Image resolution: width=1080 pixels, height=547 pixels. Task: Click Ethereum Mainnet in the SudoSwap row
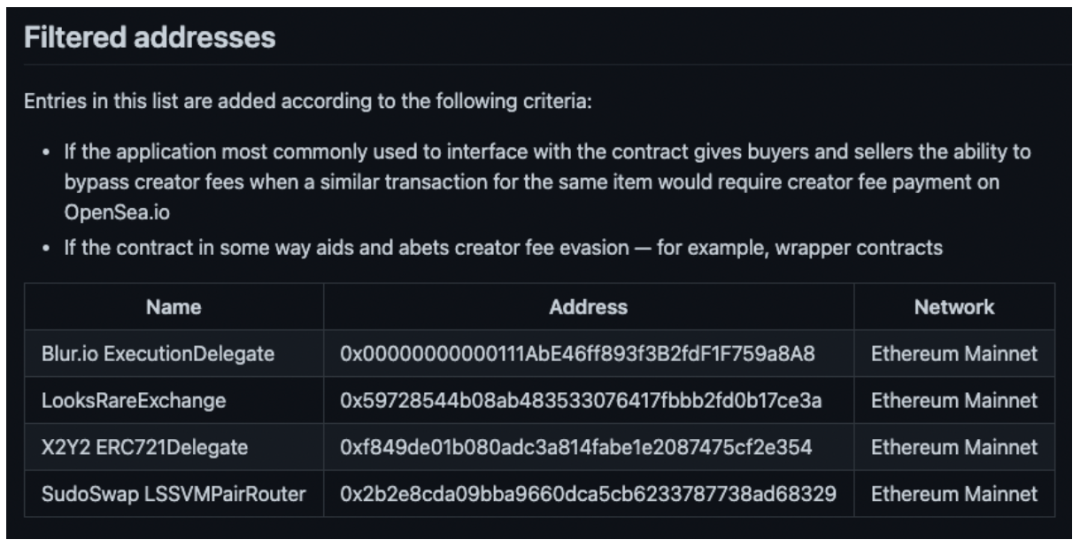click(x=954, y=494)
